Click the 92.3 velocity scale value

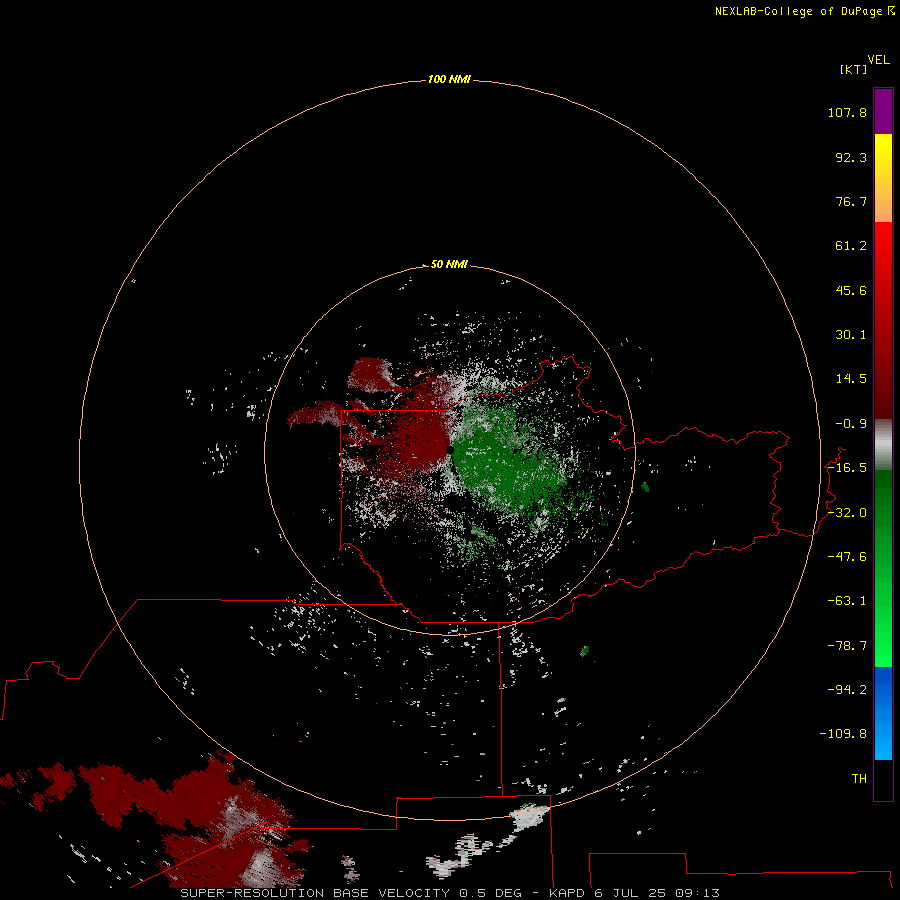tap(851, 157)
